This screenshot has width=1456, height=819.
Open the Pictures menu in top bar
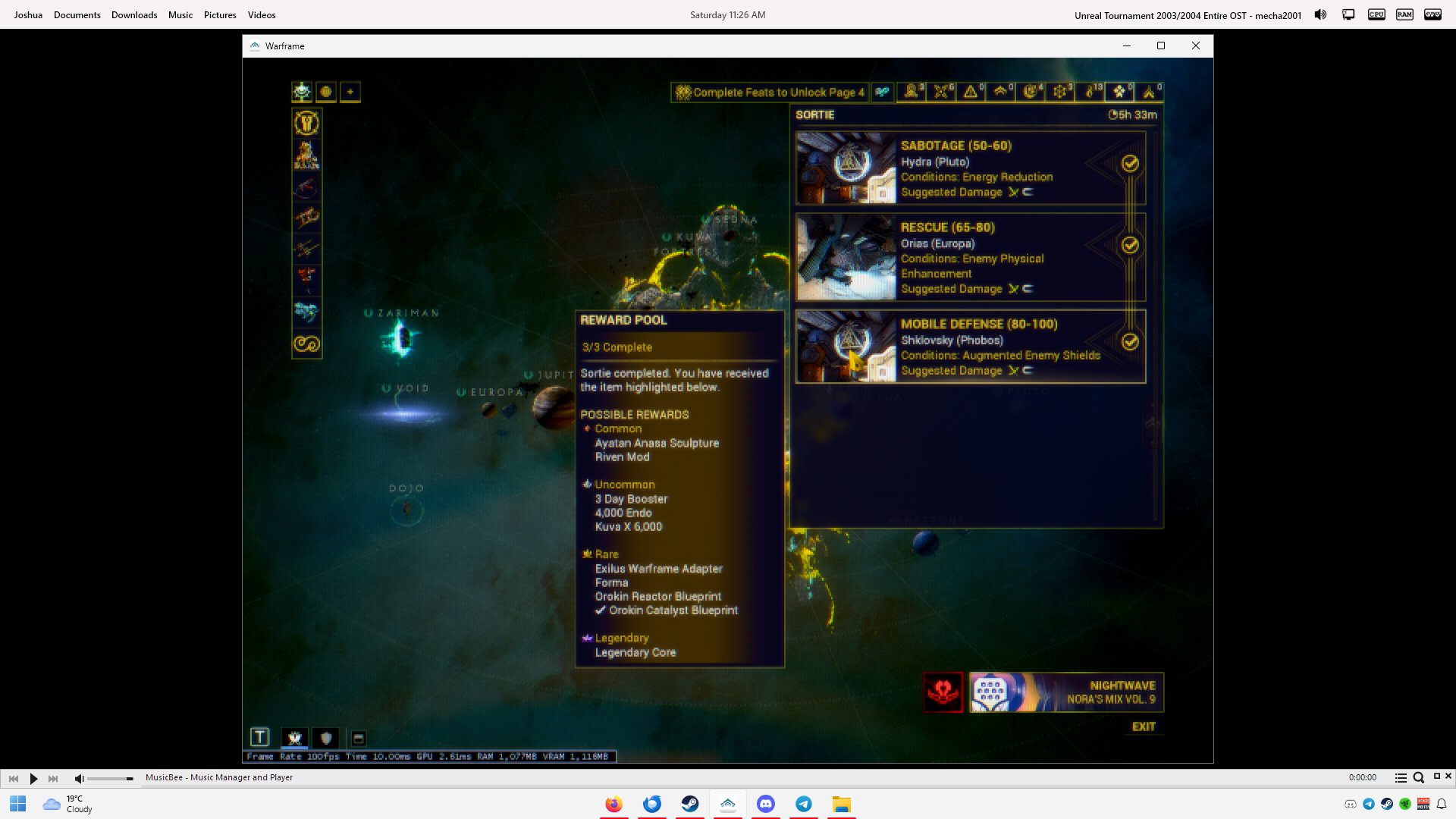tap(220, 15)
